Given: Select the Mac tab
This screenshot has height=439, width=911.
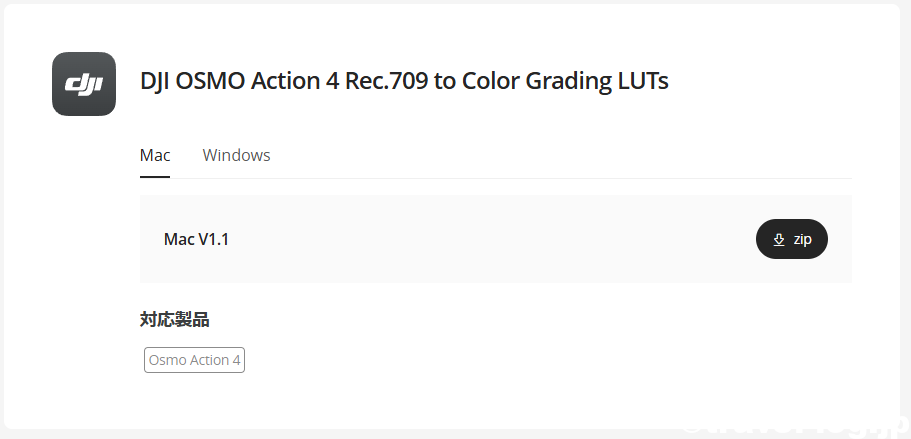Looking at the screenshot, I should [x=155, y=155].
